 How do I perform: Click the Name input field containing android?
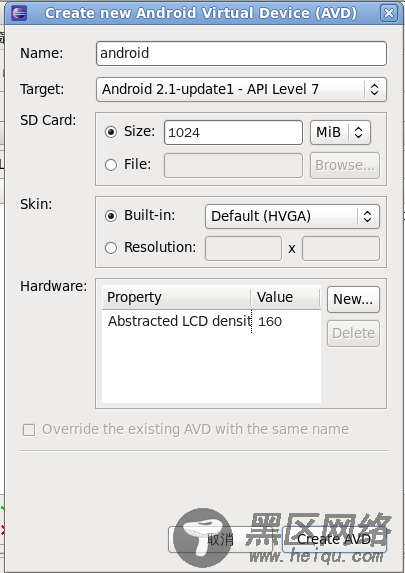tap(241, 53)
